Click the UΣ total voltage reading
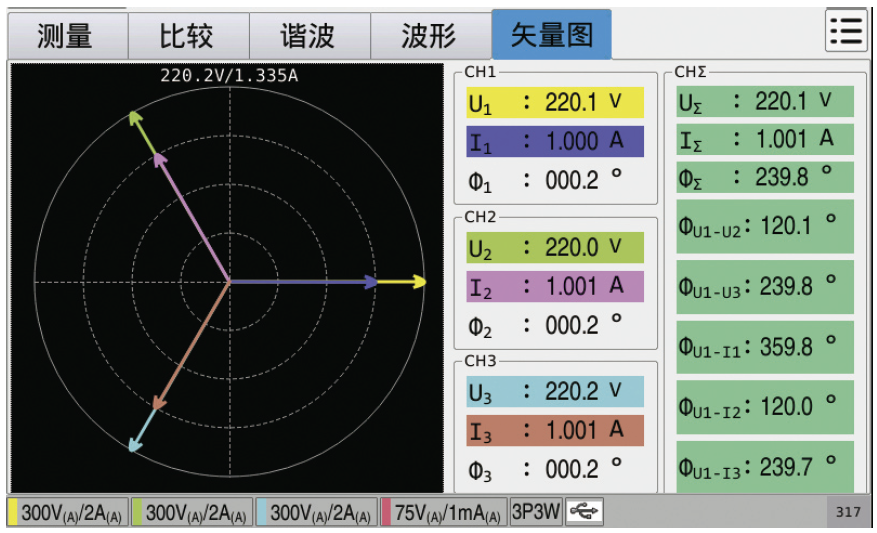 pos(765,101)
